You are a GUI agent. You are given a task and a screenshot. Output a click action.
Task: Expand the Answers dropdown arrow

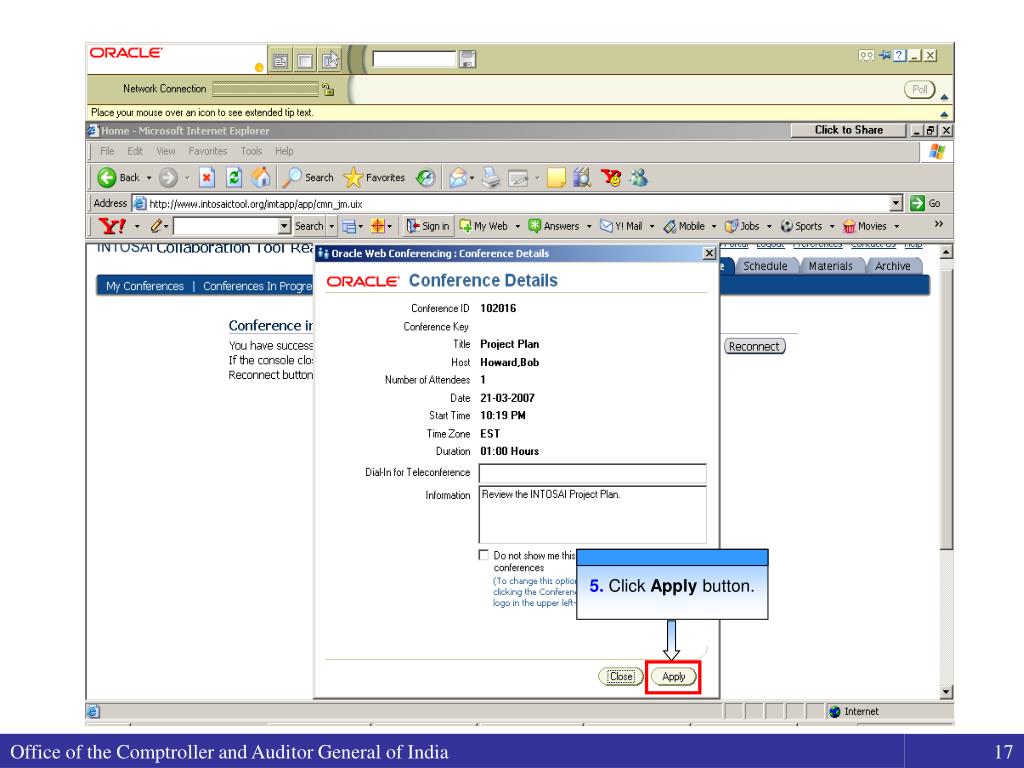pyautogui.click(x=588, y=227)
